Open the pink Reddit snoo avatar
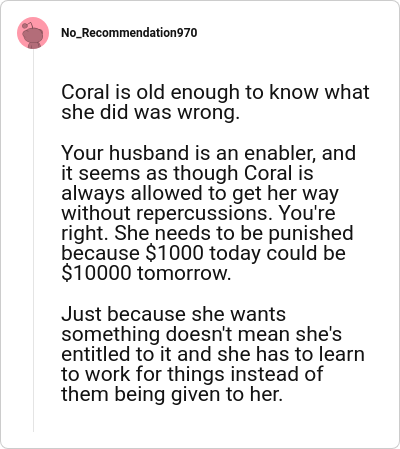The width and height of the screenshot is (400, 449). click(33, 33)
